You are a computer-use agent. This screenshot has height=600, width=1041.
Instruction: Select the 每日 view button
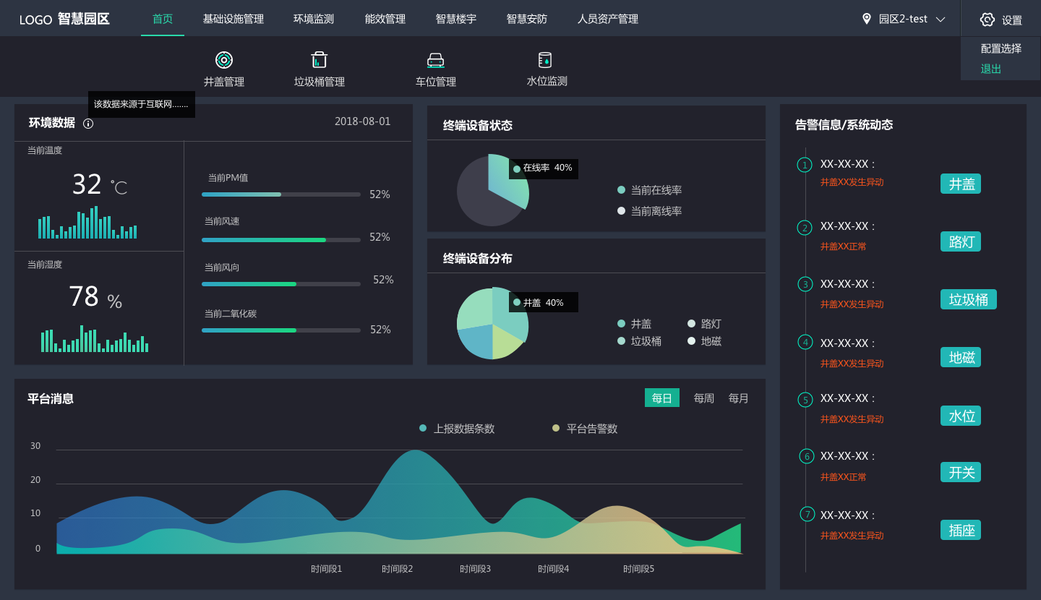tap(662, 398)
